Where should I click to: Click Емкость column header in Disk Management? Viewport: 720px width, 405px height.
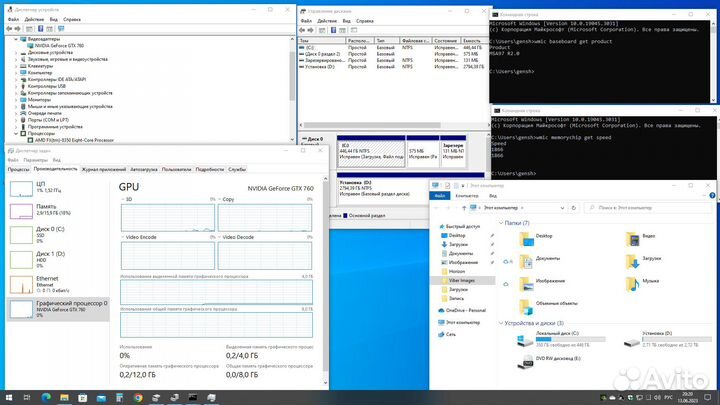click(472, 40)
